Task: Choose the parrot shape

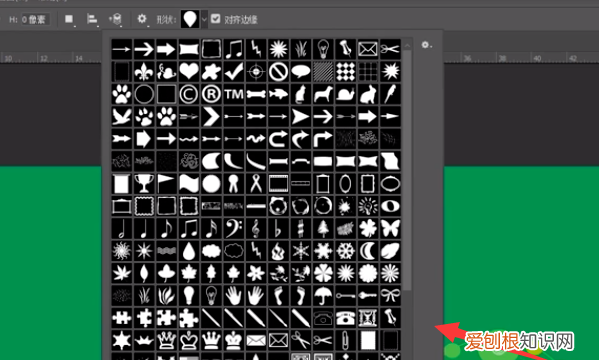Action: (x=390, y=94)
